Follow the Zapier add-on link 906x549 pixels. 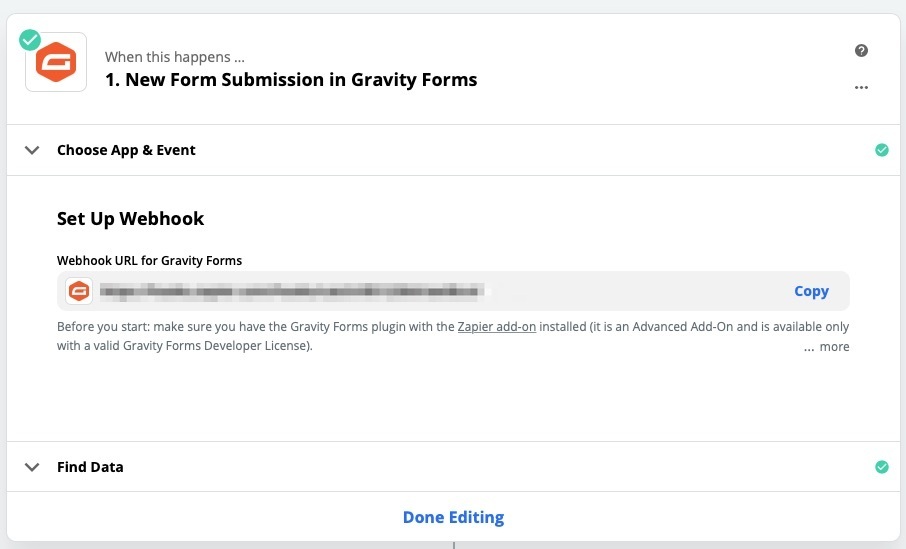(497, 327)
